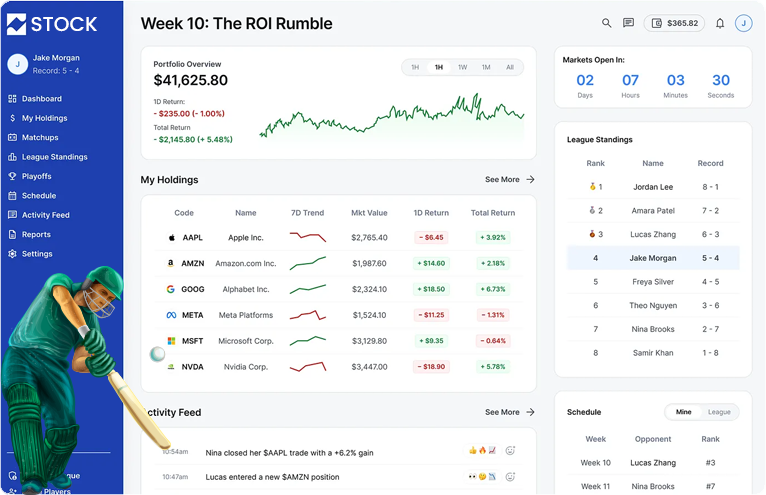Click the search magnifier icon

point(606,23)
